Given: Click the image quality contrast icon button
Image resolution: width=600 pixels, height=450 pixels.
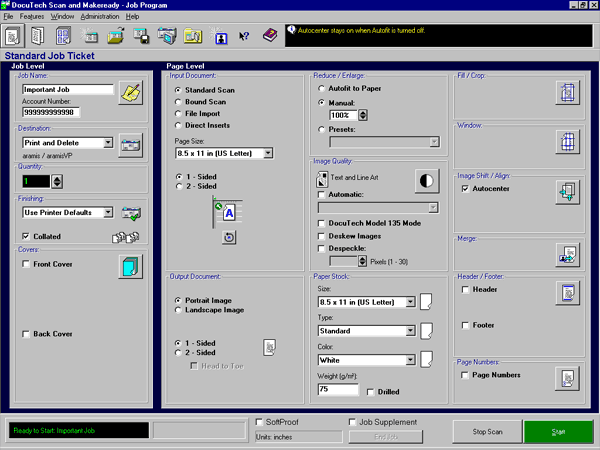Looking at the screenshot, I should click(x=427, y=181).
